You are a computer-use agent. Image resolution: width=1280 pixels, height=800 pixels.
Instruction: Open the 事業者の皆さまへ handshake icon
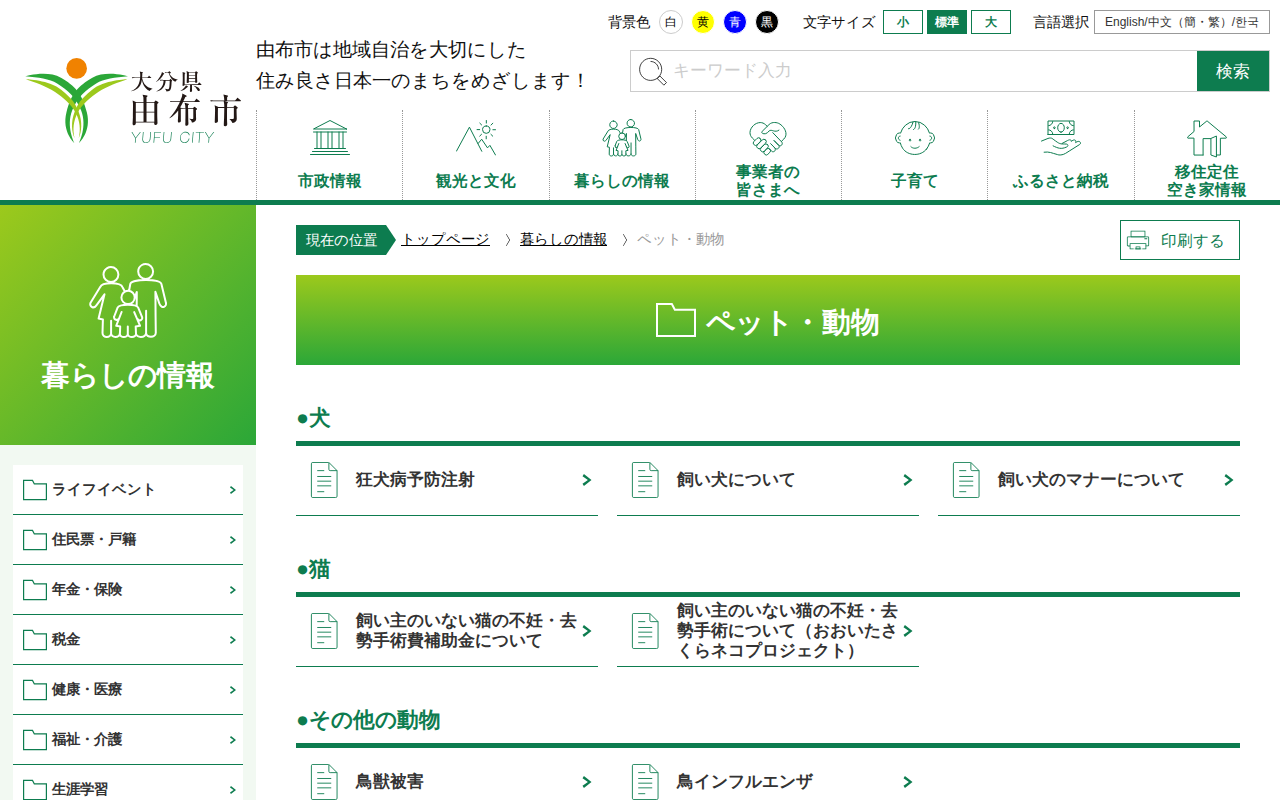[768, 137]
